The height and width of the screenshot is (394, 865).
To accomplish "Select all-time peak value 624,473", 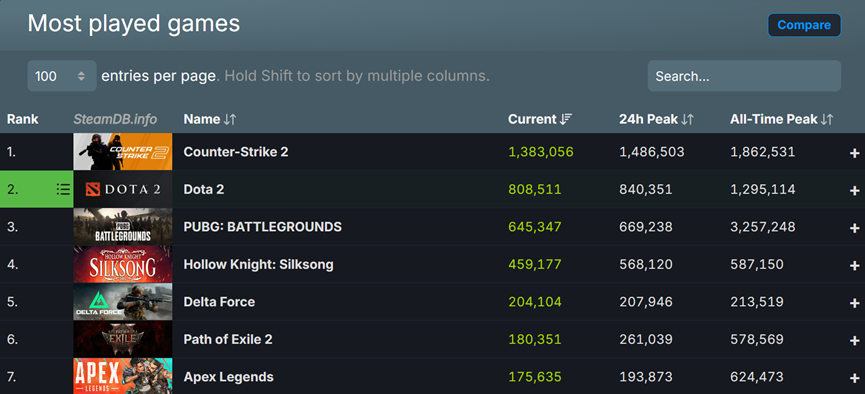I will (x=756, y=377).
